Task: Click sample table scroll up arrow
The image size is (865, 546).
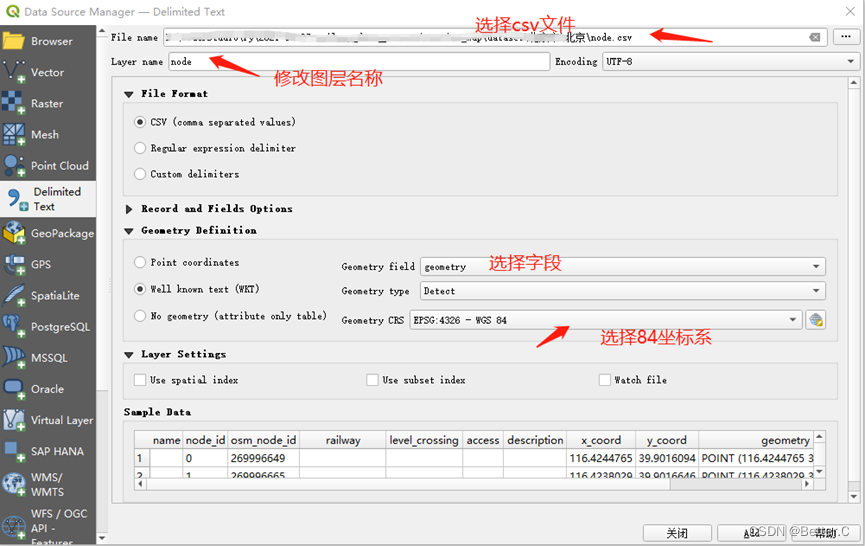Action: click(x=820, y=437)
